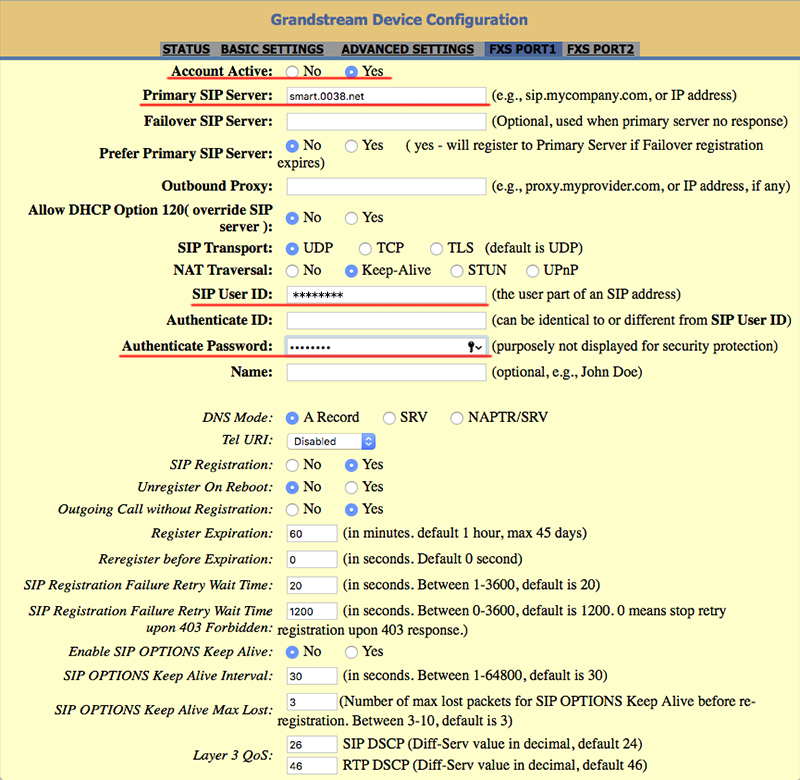The image size is (800, 780).
Task: Select No for Prefer Primary SIP Server
Action: pyautogui.click(x=292, y=146)
